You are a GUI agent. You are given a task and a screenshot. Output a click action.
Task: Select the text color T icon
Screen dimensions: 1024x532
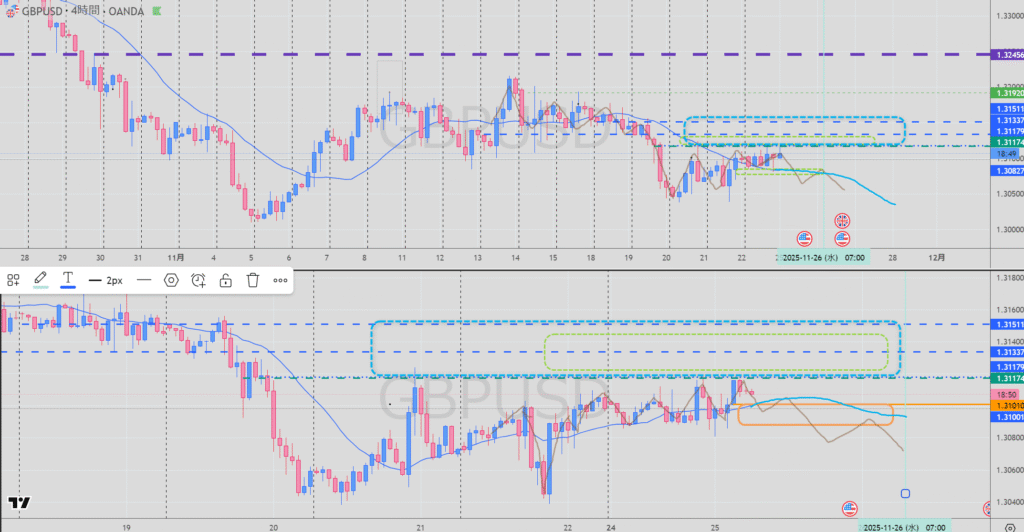69,280
